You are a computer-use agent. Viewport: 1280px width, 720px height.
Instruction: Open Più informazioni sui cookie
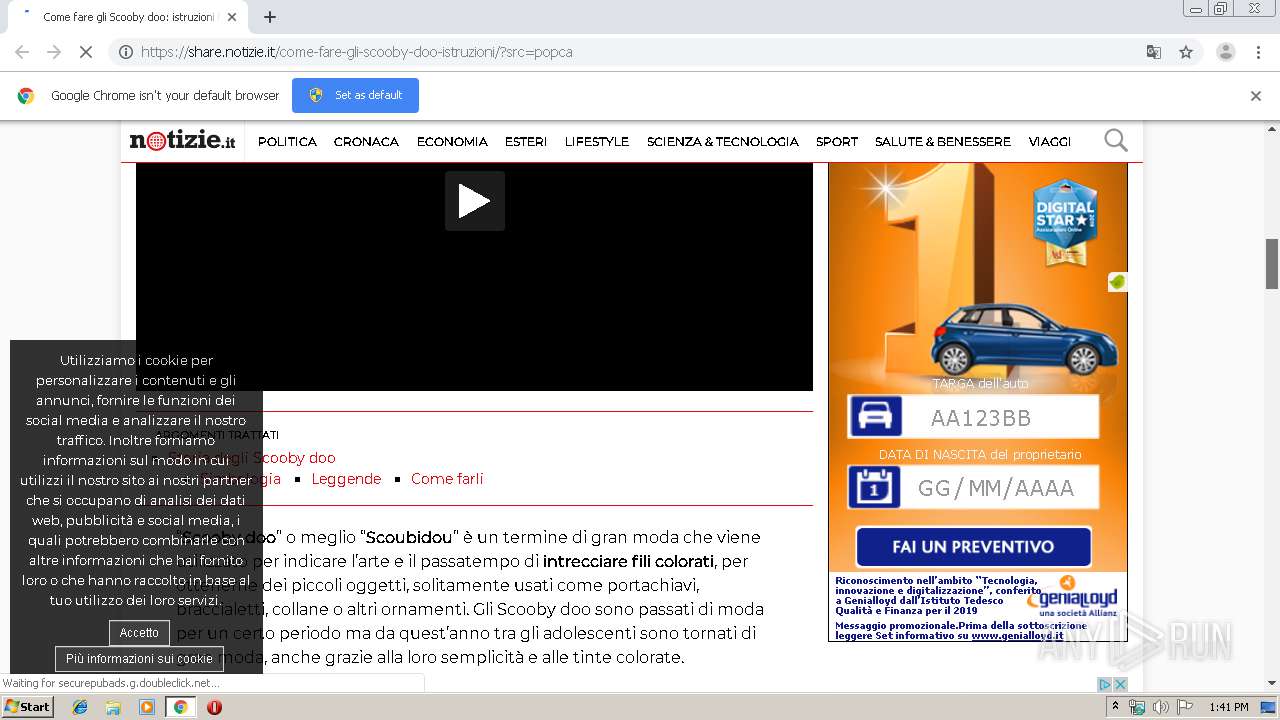point(139,659)
